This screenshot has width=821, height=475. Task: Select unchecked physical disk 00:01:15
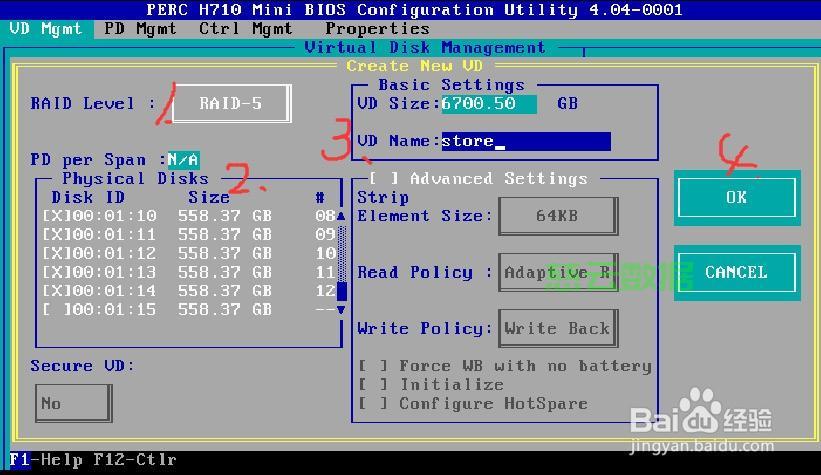pyautogui.click(x=54, y=310)
